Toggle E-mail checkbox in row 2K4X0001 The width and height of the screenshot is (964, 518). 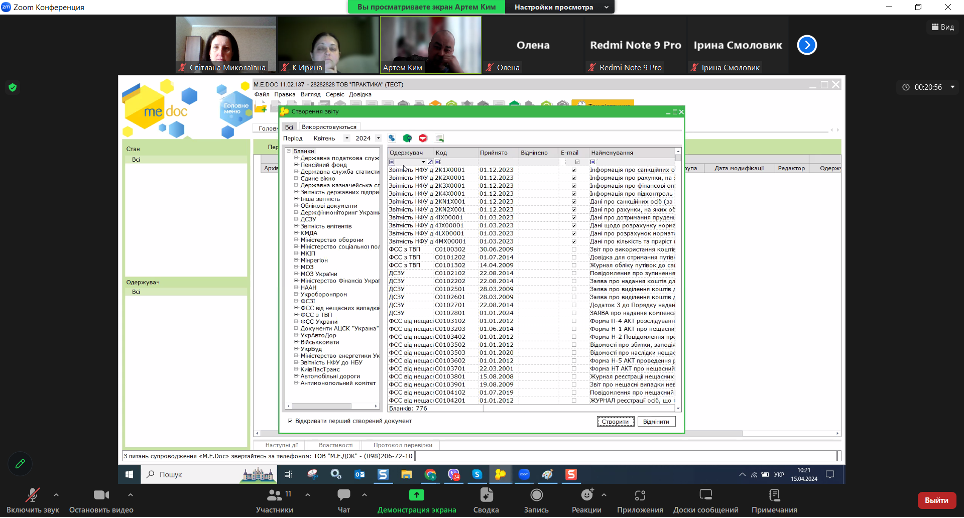pos(574,194)
